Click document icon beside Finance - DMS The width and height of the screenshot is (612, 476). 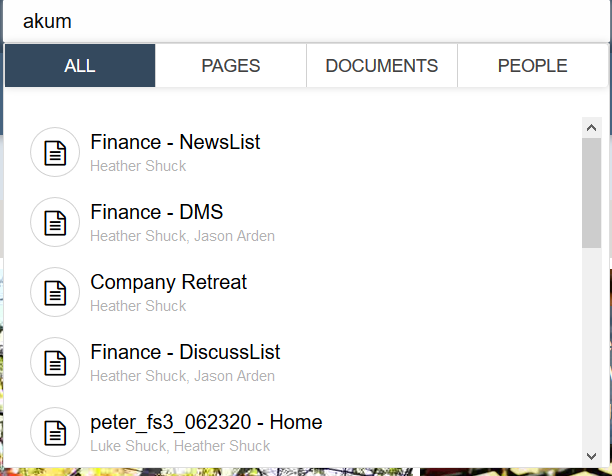pos(55,222)
